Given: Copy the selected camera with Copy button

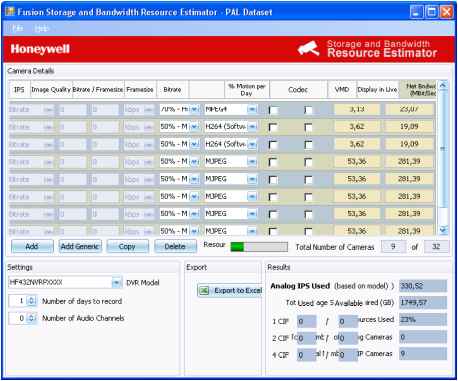Looking at the screenshot, I should 127,247.
